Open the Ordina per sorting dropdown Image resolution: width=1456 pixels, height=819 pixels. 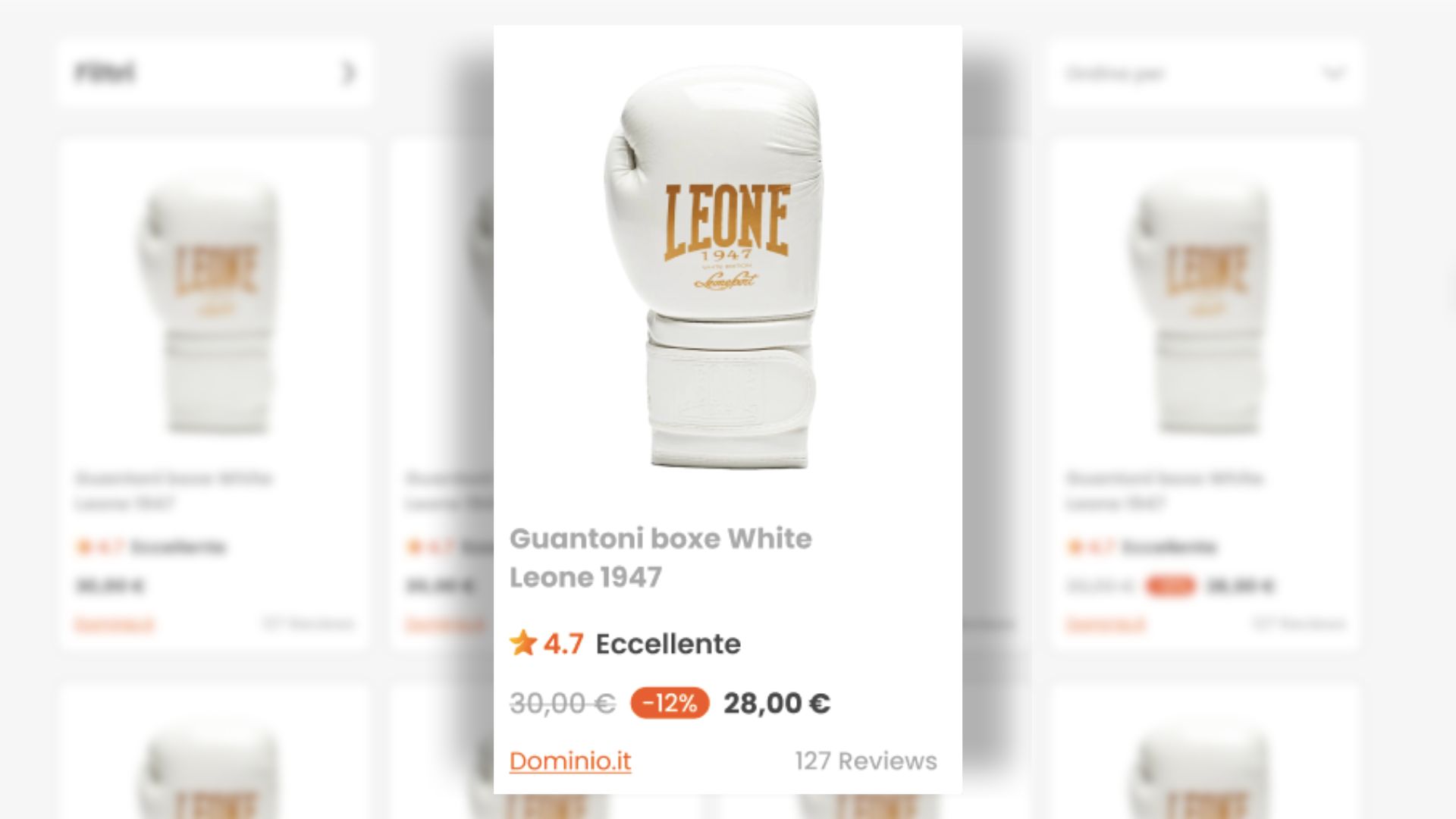pos(1206,74)
